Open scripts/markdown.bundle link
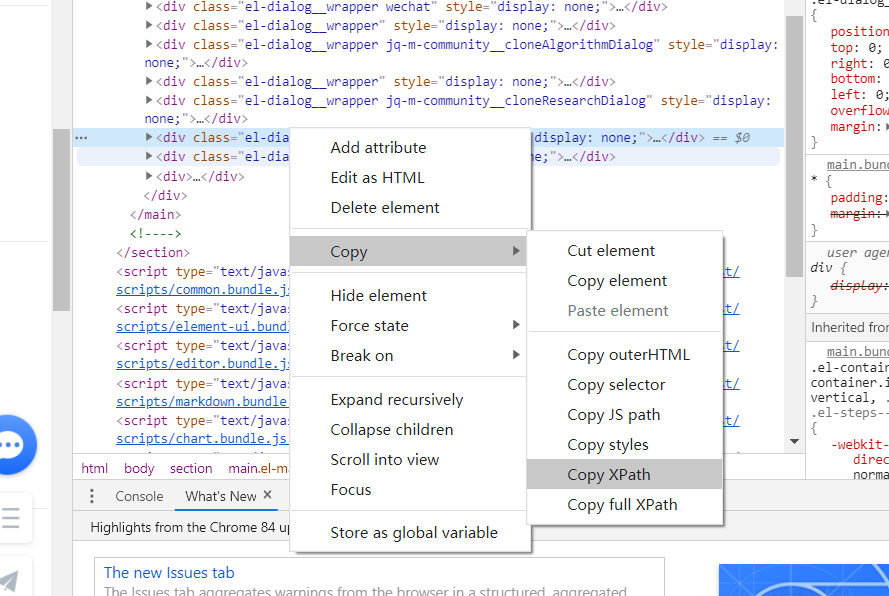The image size is (889, 596). click(201, 402)
